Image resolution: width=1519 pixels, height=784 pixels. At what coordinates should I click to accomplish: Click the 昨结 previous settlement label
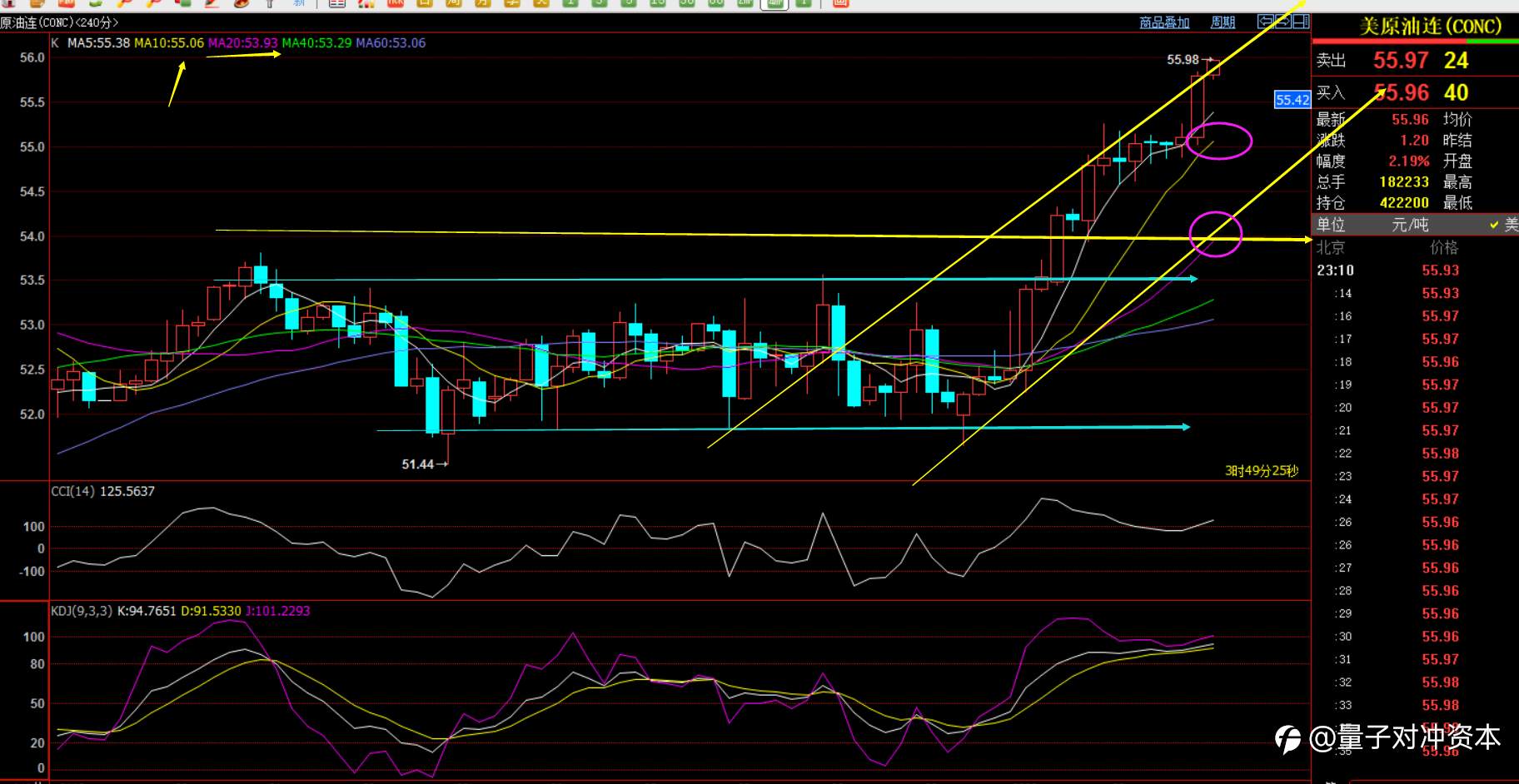click(1457, 141)
